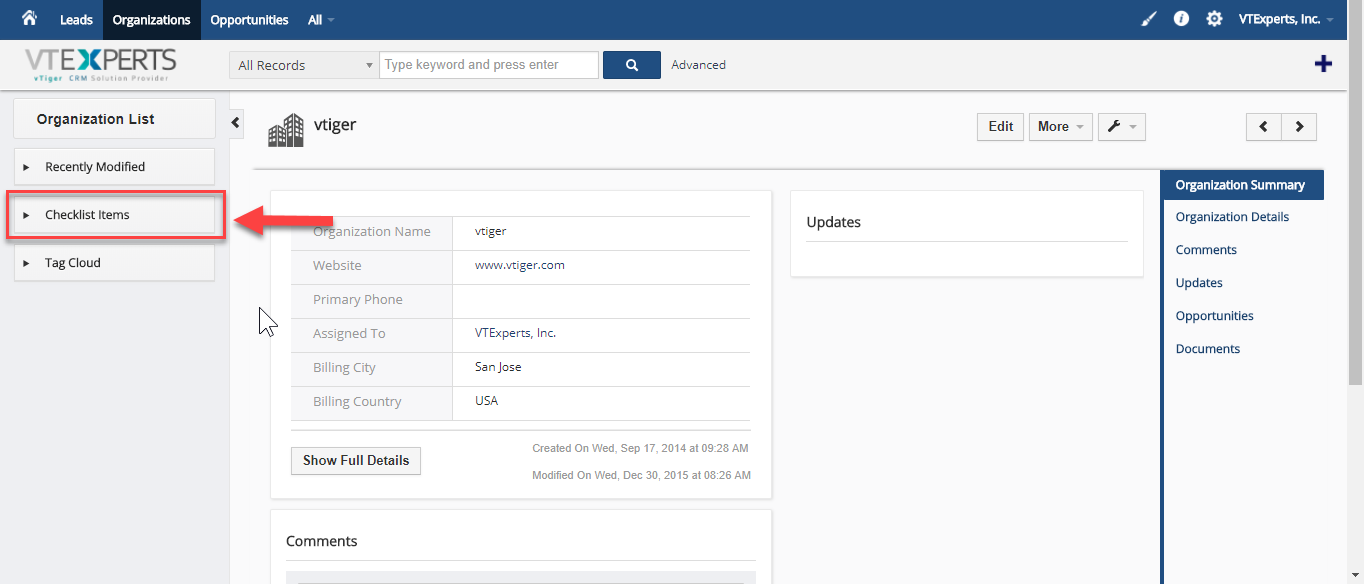Open the theme brush icon
The width and height of the screenshot is (1364, 584).
pyautogui.click(x=1149, y=19)
